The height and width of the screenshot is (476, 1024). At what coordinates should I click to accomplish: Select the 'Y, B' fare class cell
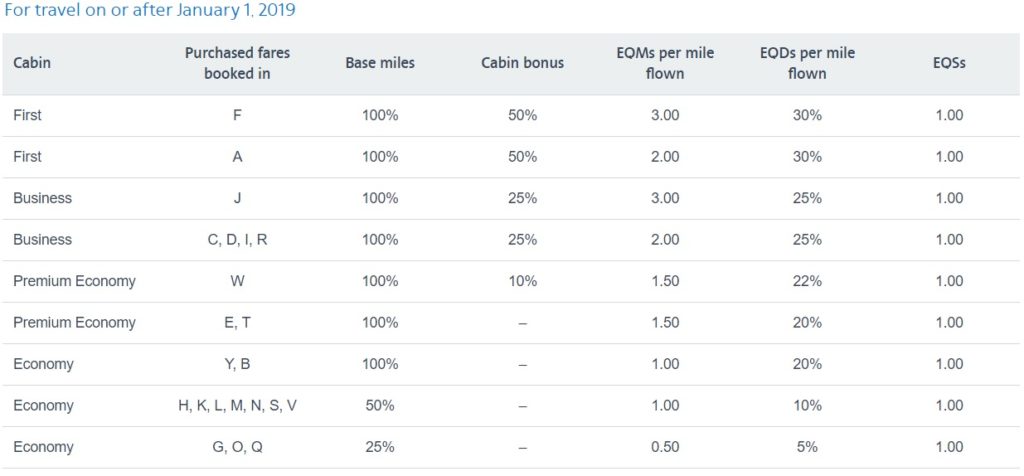tap(237, 364)
